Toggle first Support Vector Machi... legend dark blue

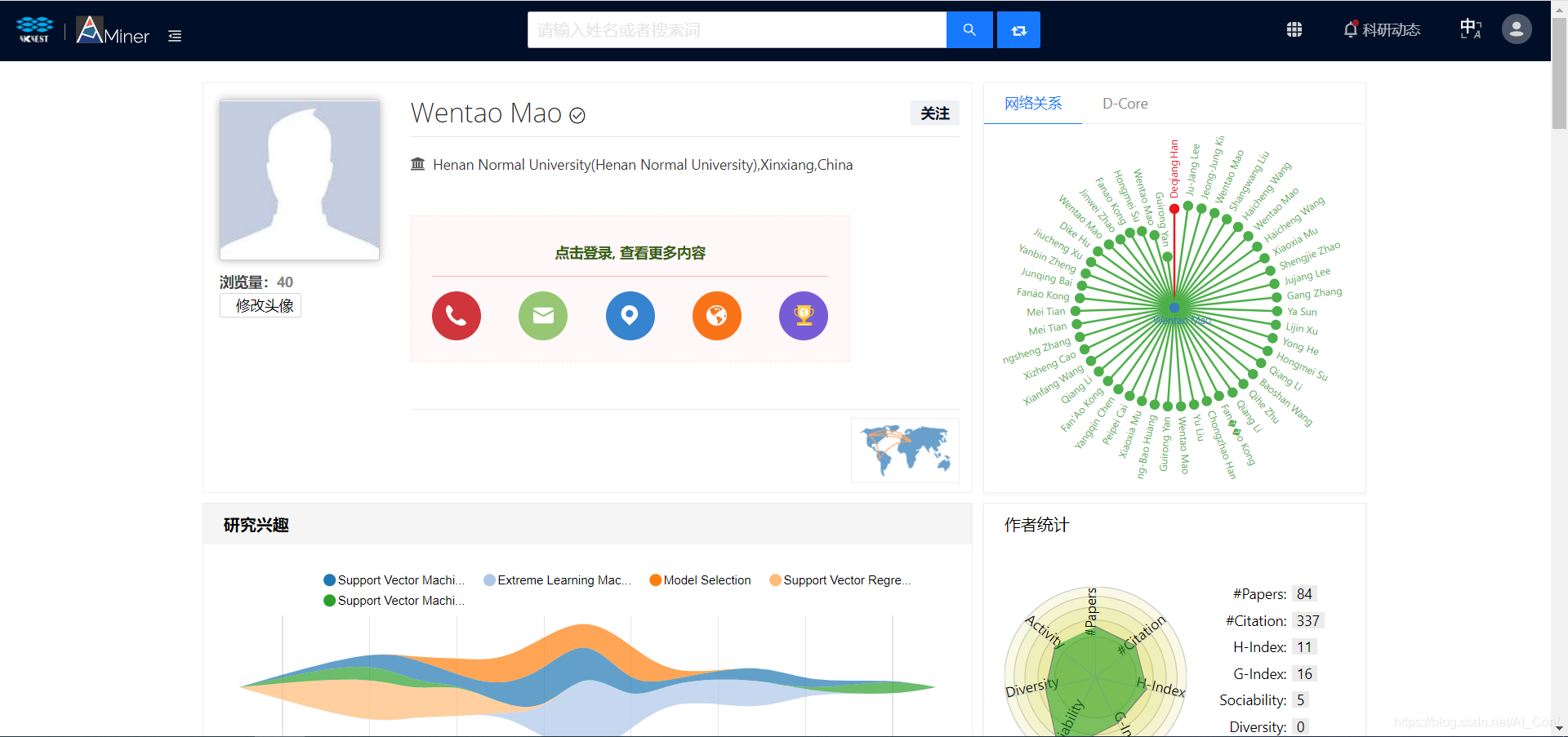click(x=394, y=580)
